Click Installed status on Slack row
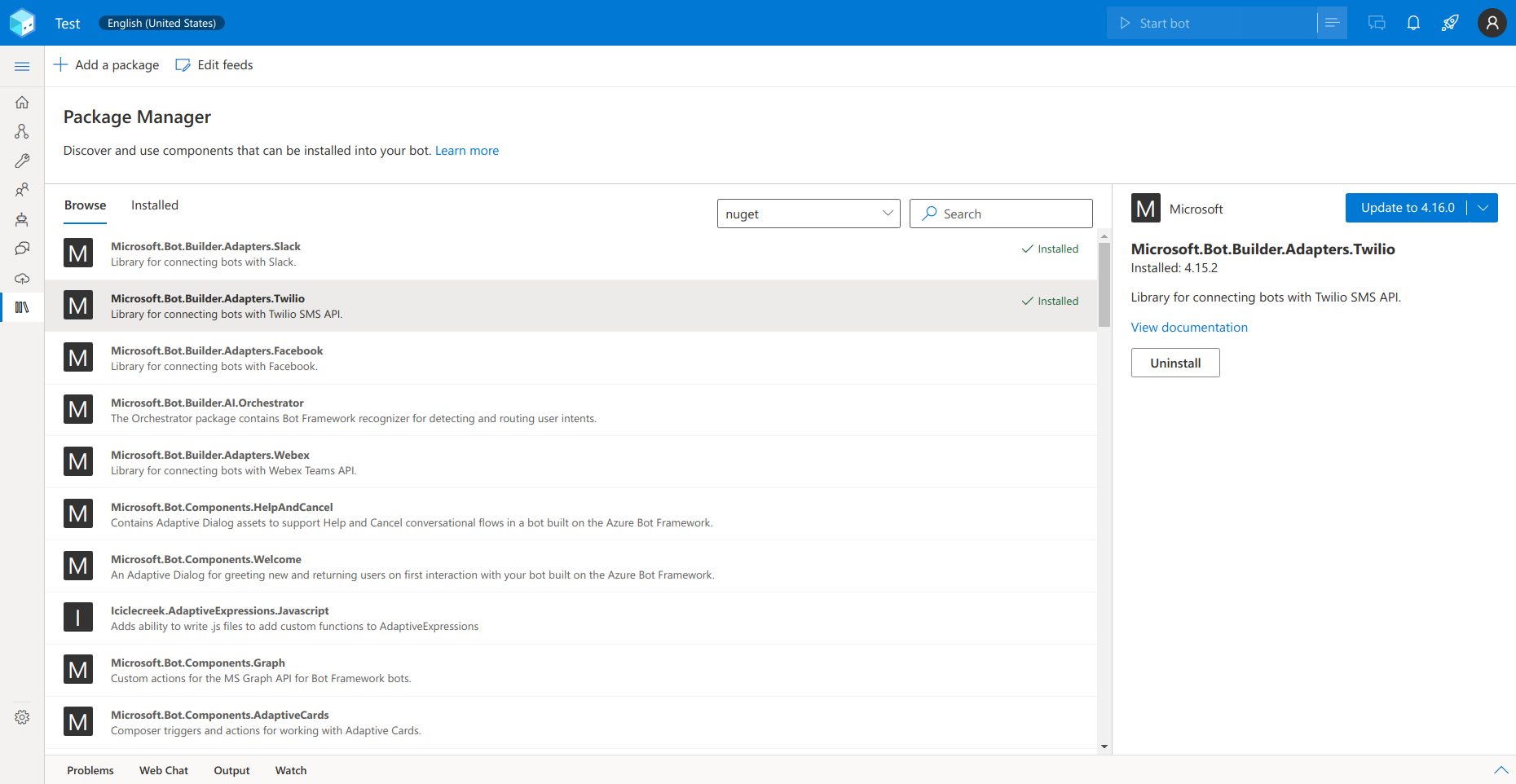Viewport: 1516px width, 784px height. pyautogui.click(x=1050, y=249)
